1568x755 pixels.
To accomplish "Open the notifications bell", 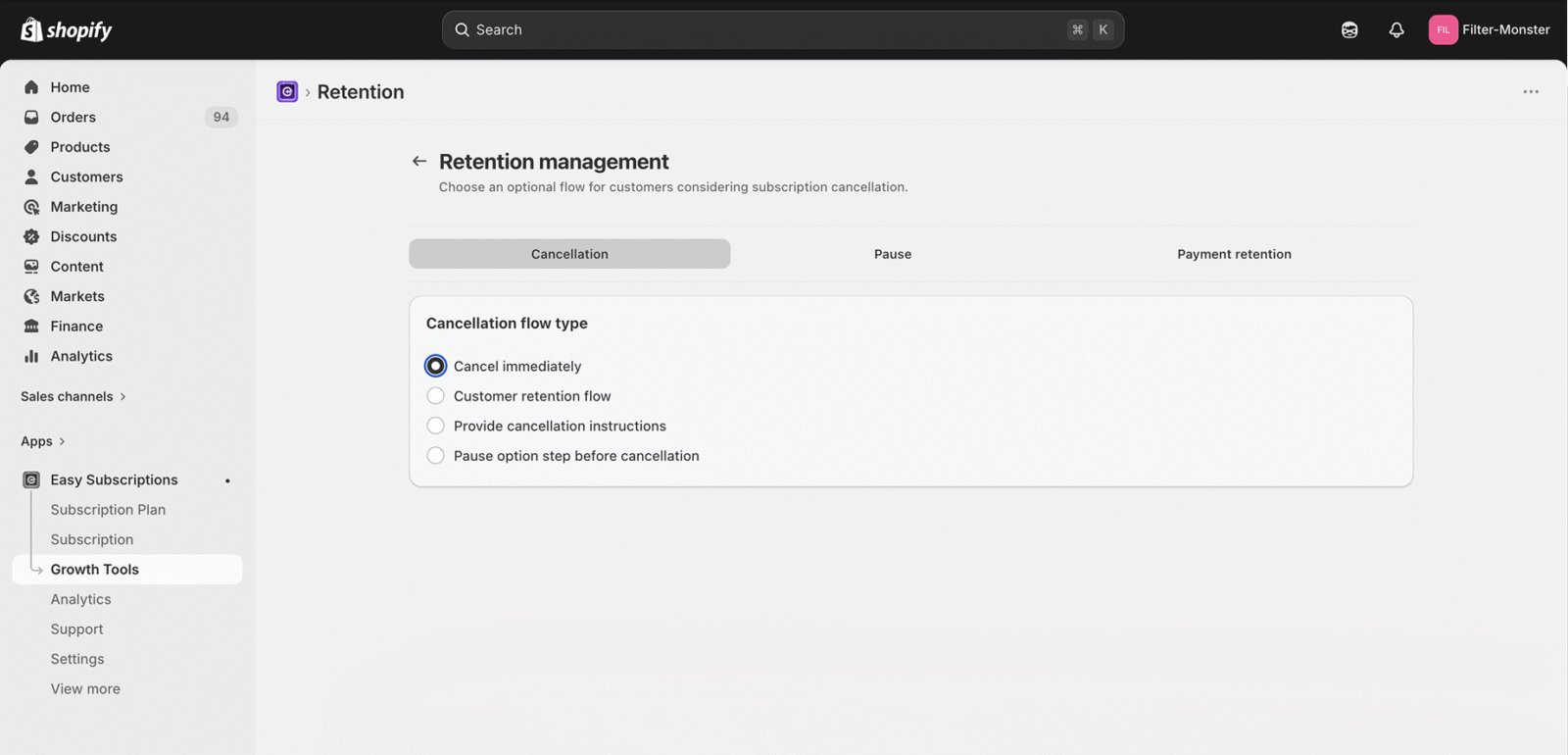I will click(1396, 29).
